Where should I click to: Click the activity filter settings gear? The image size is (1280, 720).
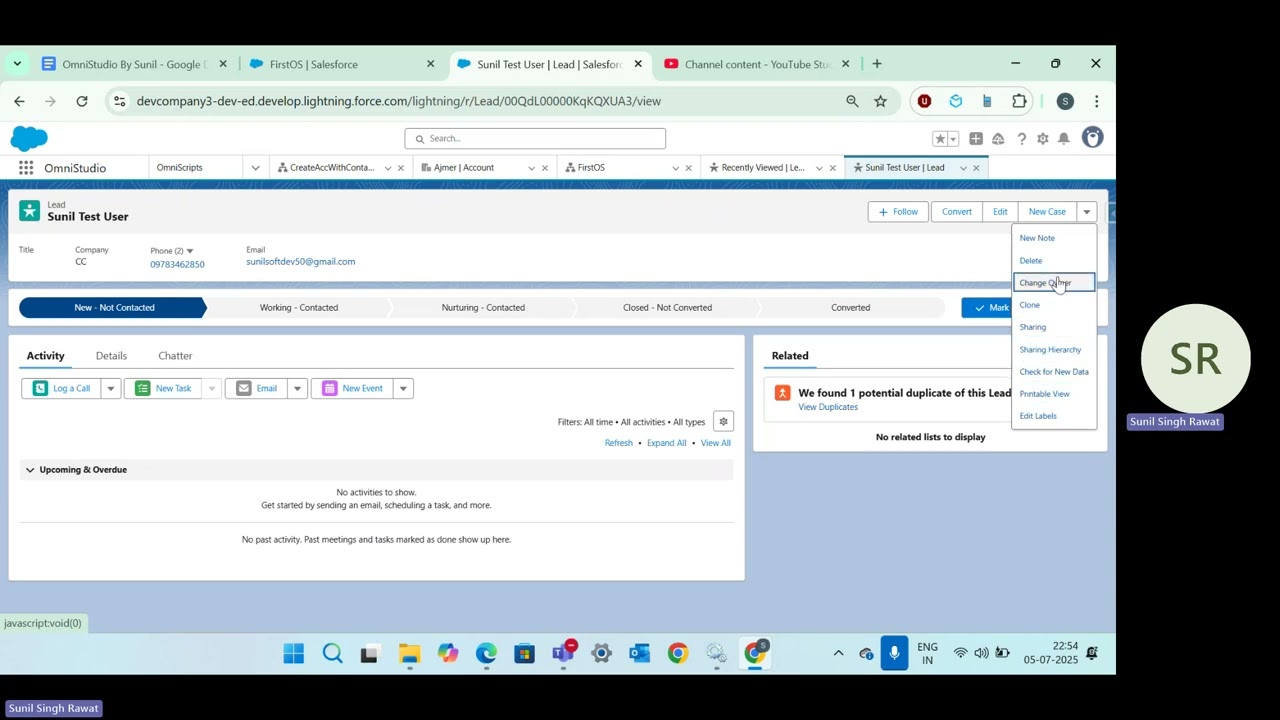pos(723,422)
